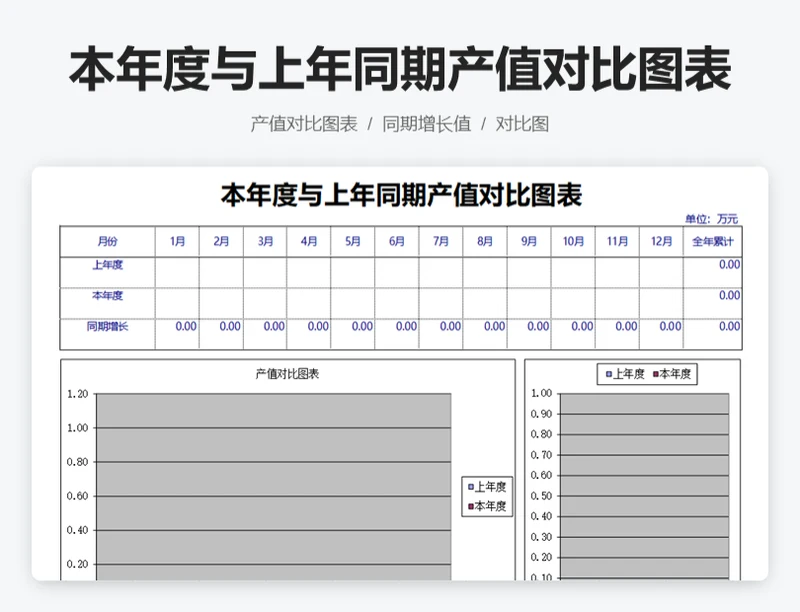The height and width of the screenshot is (612, 800).
Task: Select 本年度 全年累计 total cell
Action: [x=713, y=303]
